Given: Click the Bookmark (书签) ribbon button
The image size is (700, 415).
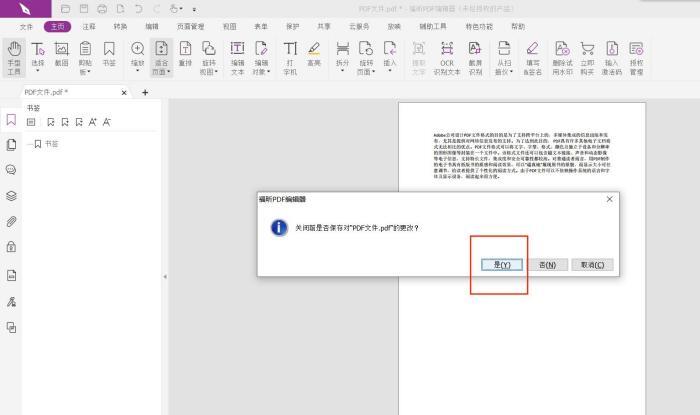Looking at the screenshot, I should click(109, 54).
